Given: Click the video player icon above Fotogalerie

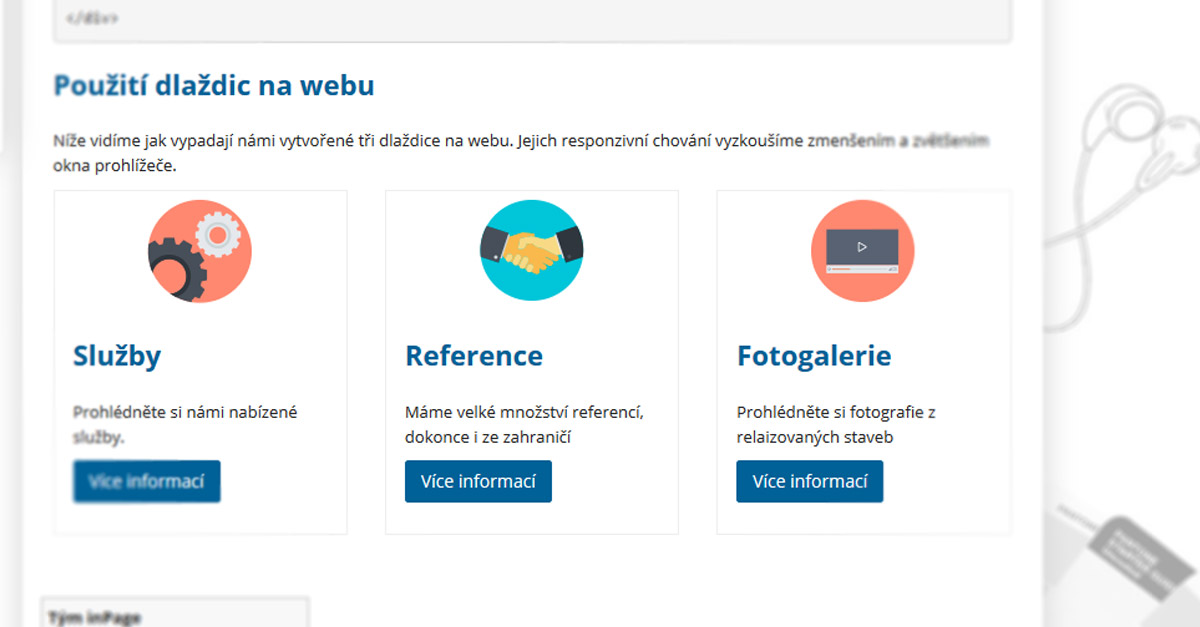Looking at the screenshot, I should 862,250.
